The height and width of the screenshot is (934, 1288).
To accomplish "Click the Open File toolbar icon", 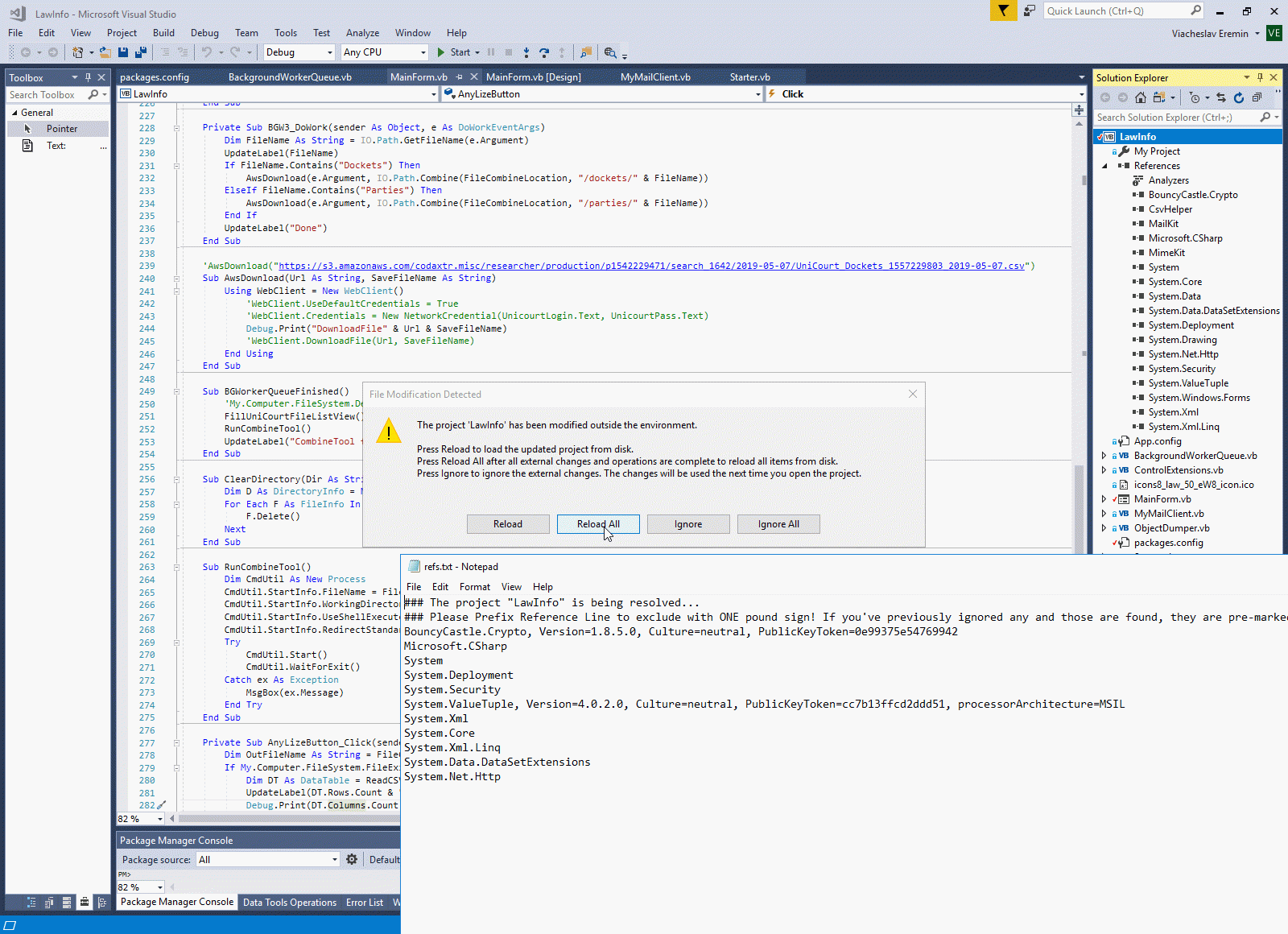I will [105, 52].
